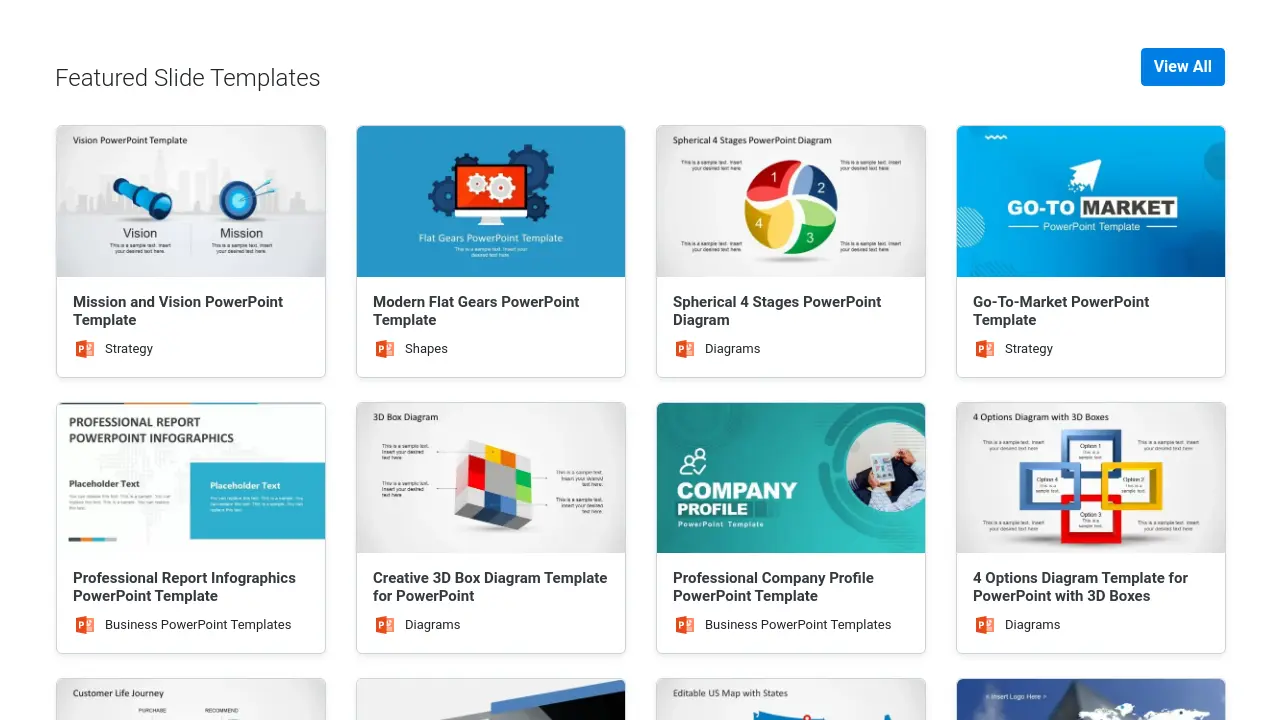This screenshot has height=720, width=1280.
Task: Select Diagrams category under Spherical 4 Stages
Action: click(732, 349)
